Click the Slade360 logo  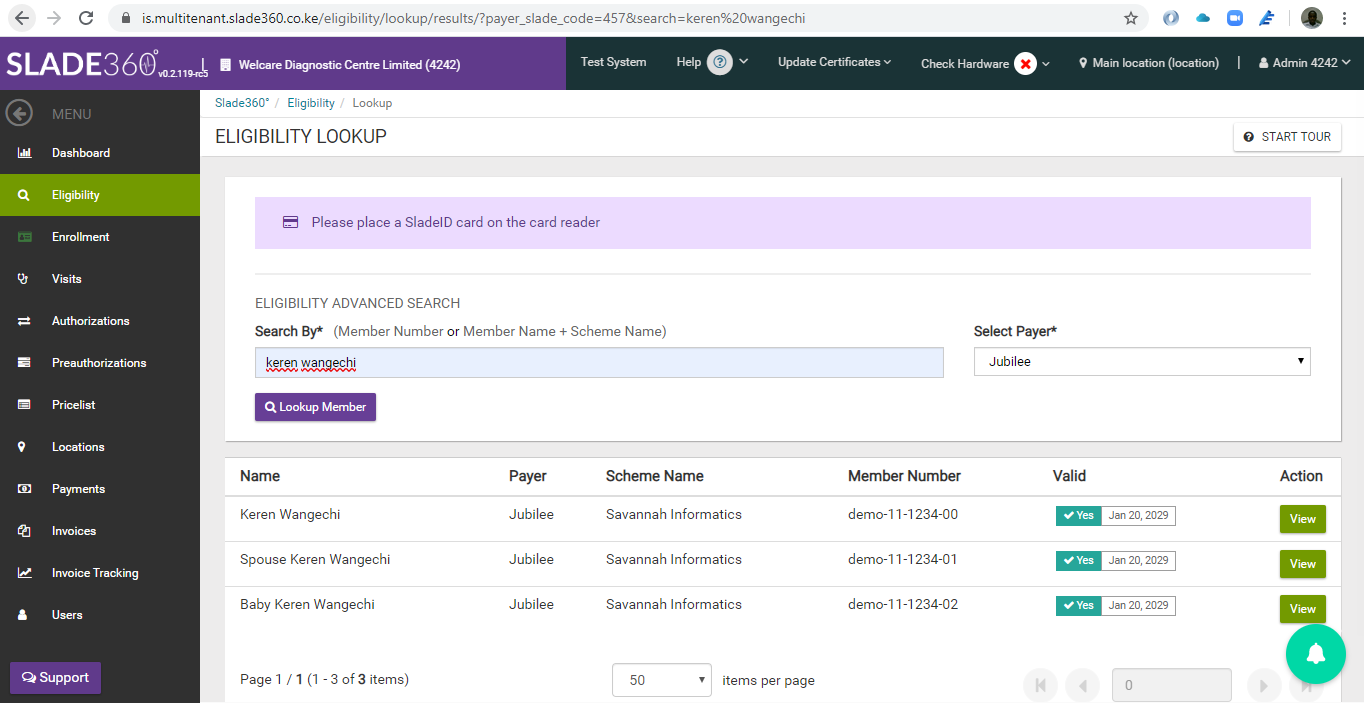81,64
